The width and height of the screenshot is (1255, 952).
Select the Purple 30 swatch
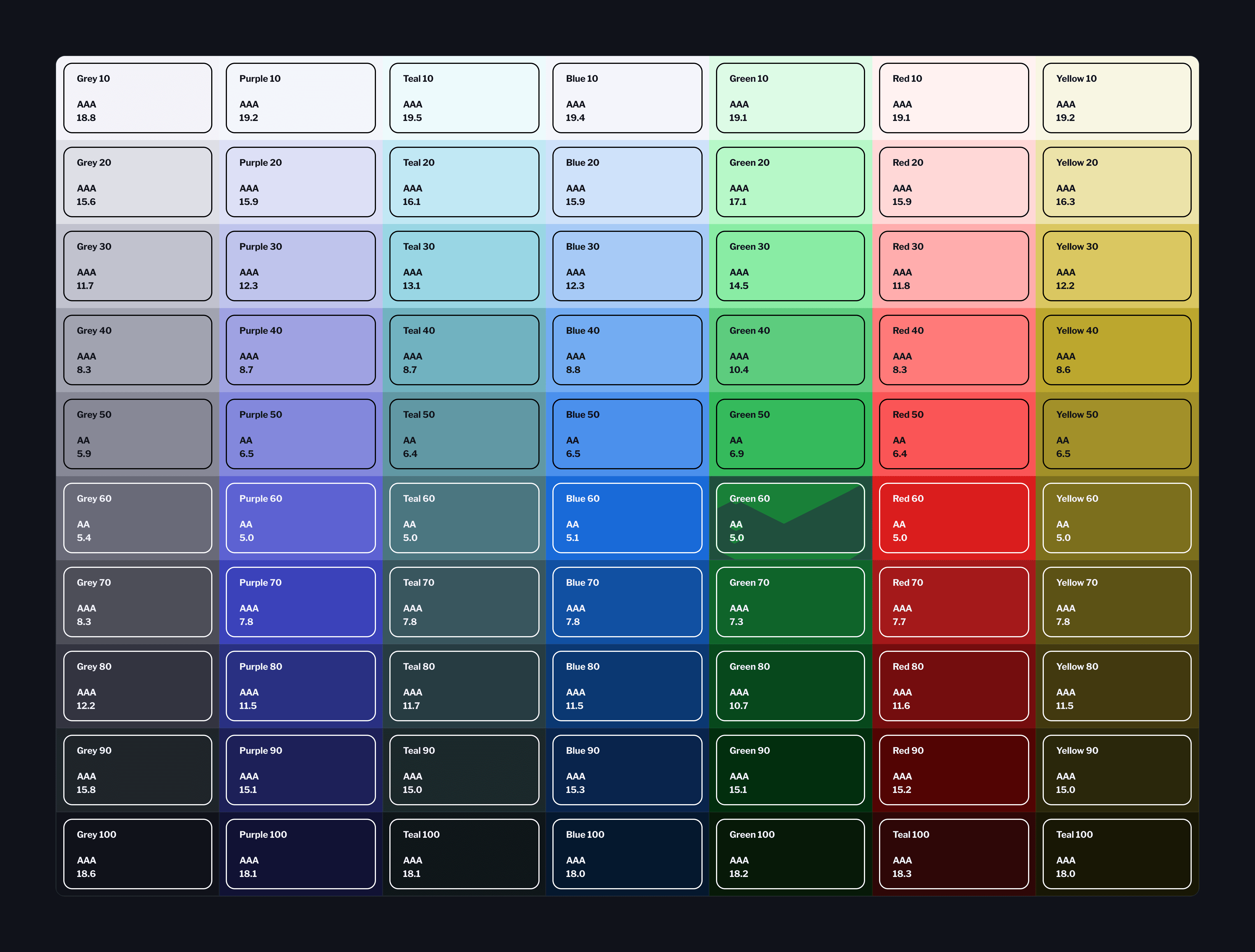click(x=301, y=266)
